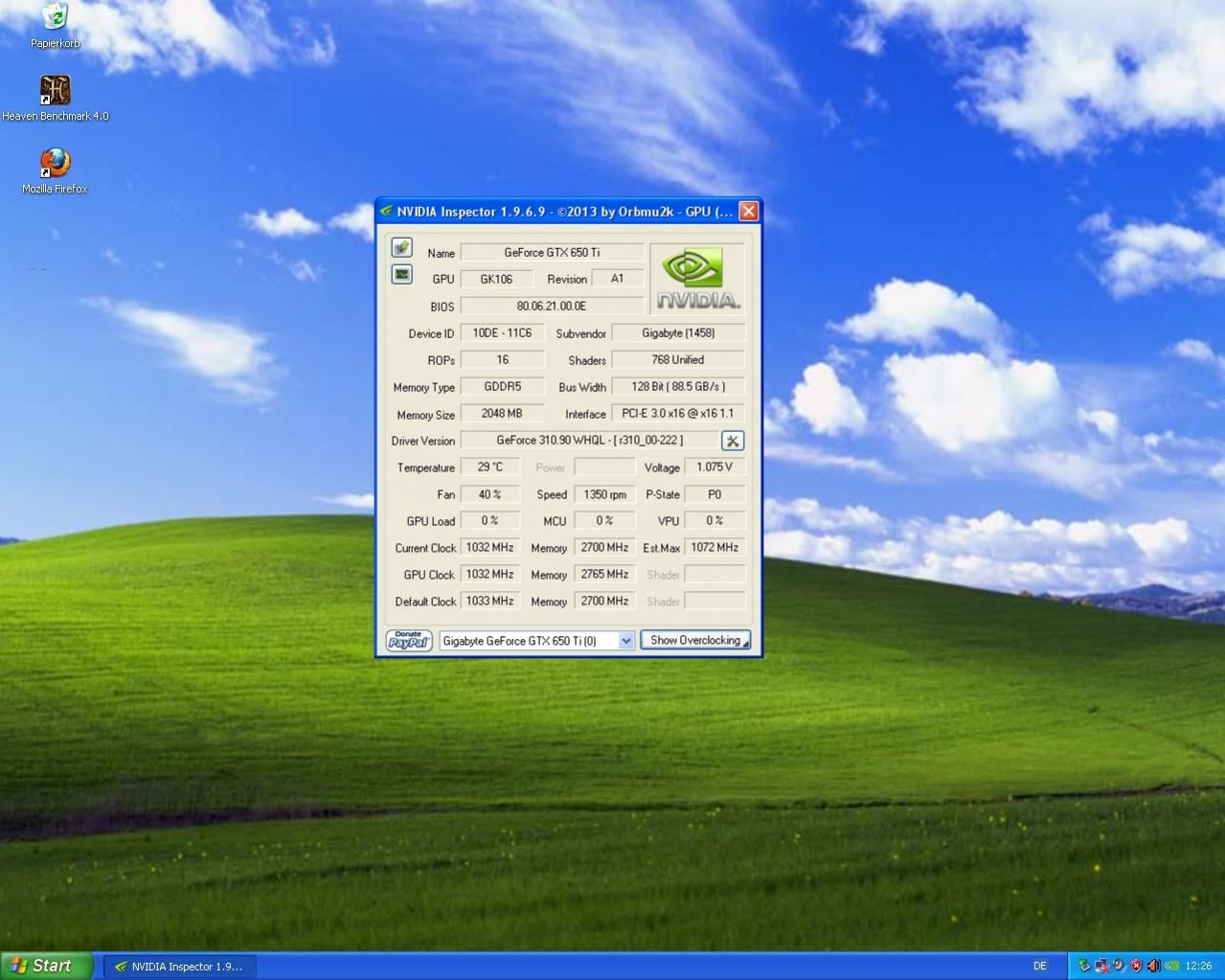The width and height of the screenshot is (1225, 980).
Task: Click the Subvendor value Gigabyte (1458)
Action: [678, 332]
